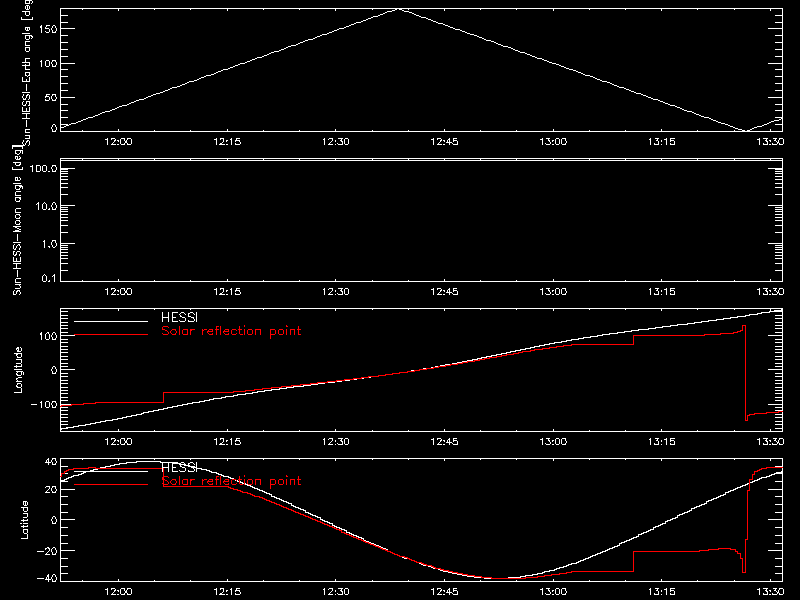Click the 40 tick on Latitude axis
This screenshot has width=800, height=600.
(51, 462)
